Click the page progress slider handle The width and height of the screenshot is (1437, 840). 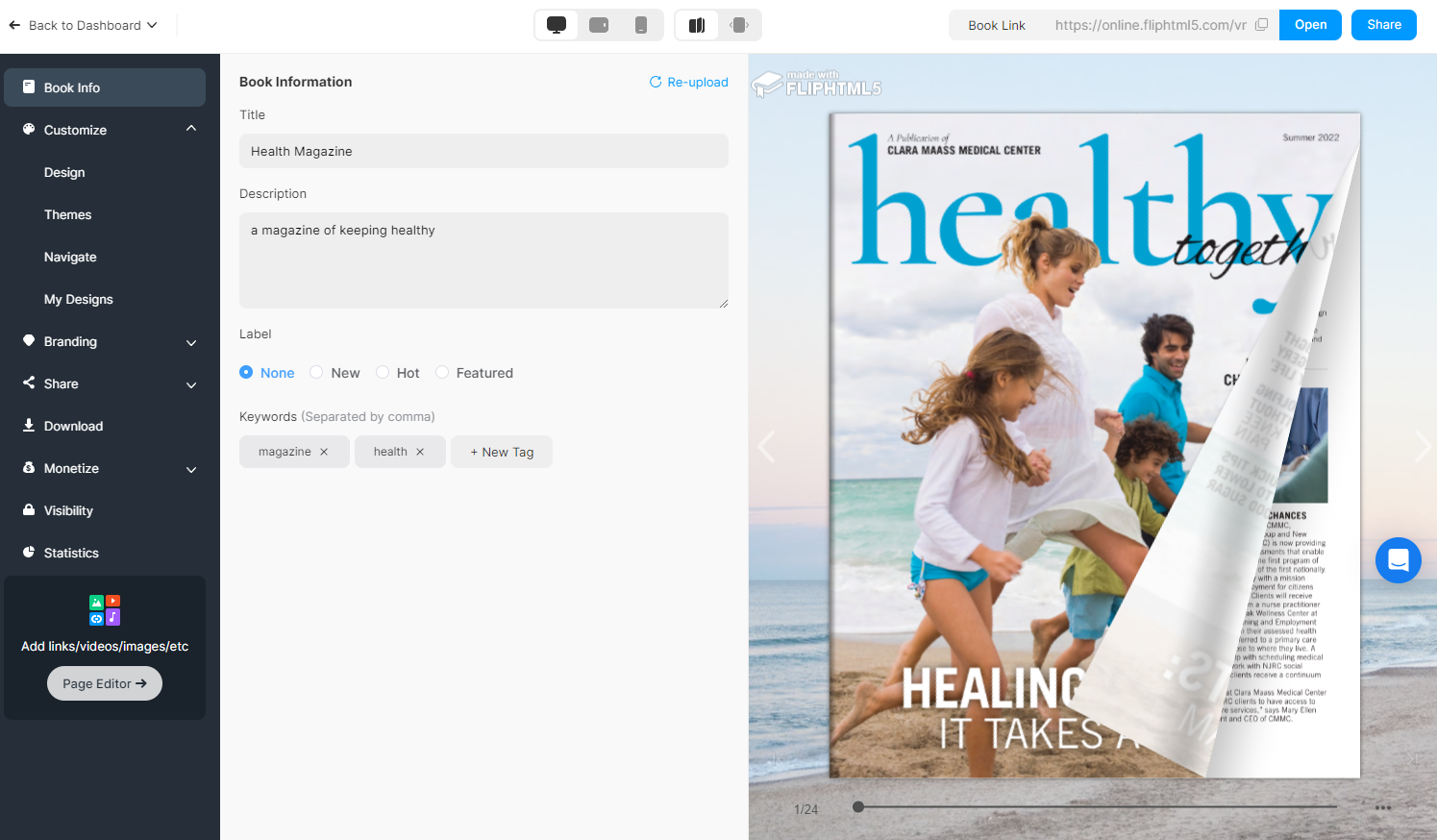858,807
